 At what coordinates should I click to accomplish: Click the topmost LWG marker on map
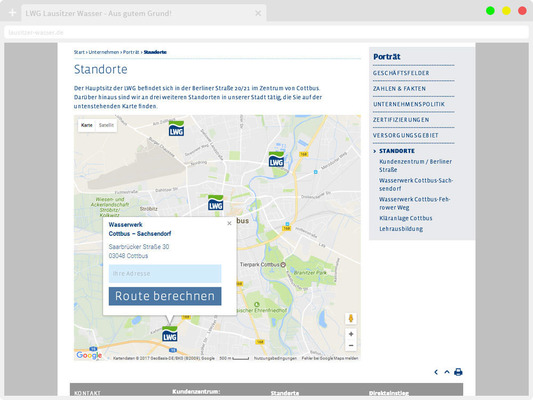point(176,128)
